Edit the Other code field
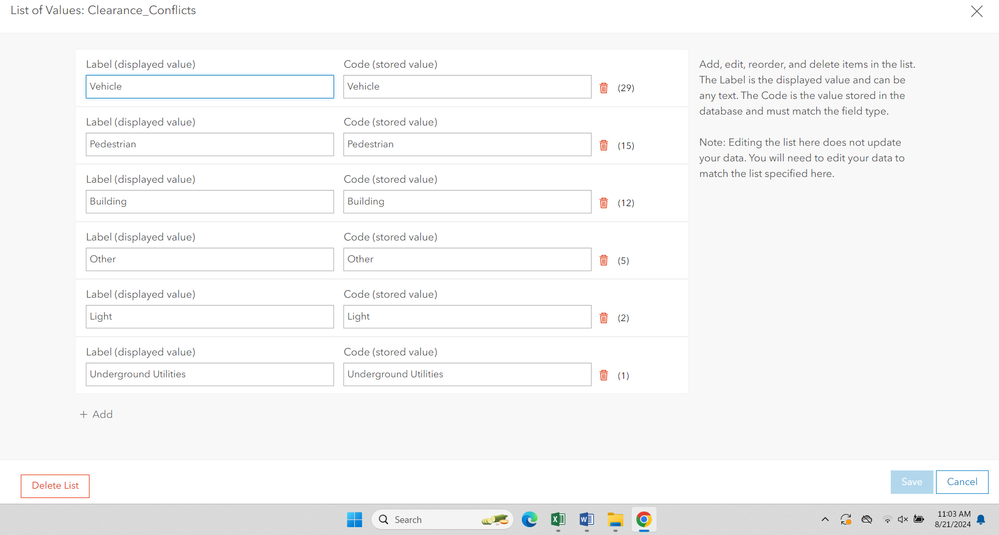Image resolution: width=999 pixels, height=535 pixels. (x=467, y=259)
